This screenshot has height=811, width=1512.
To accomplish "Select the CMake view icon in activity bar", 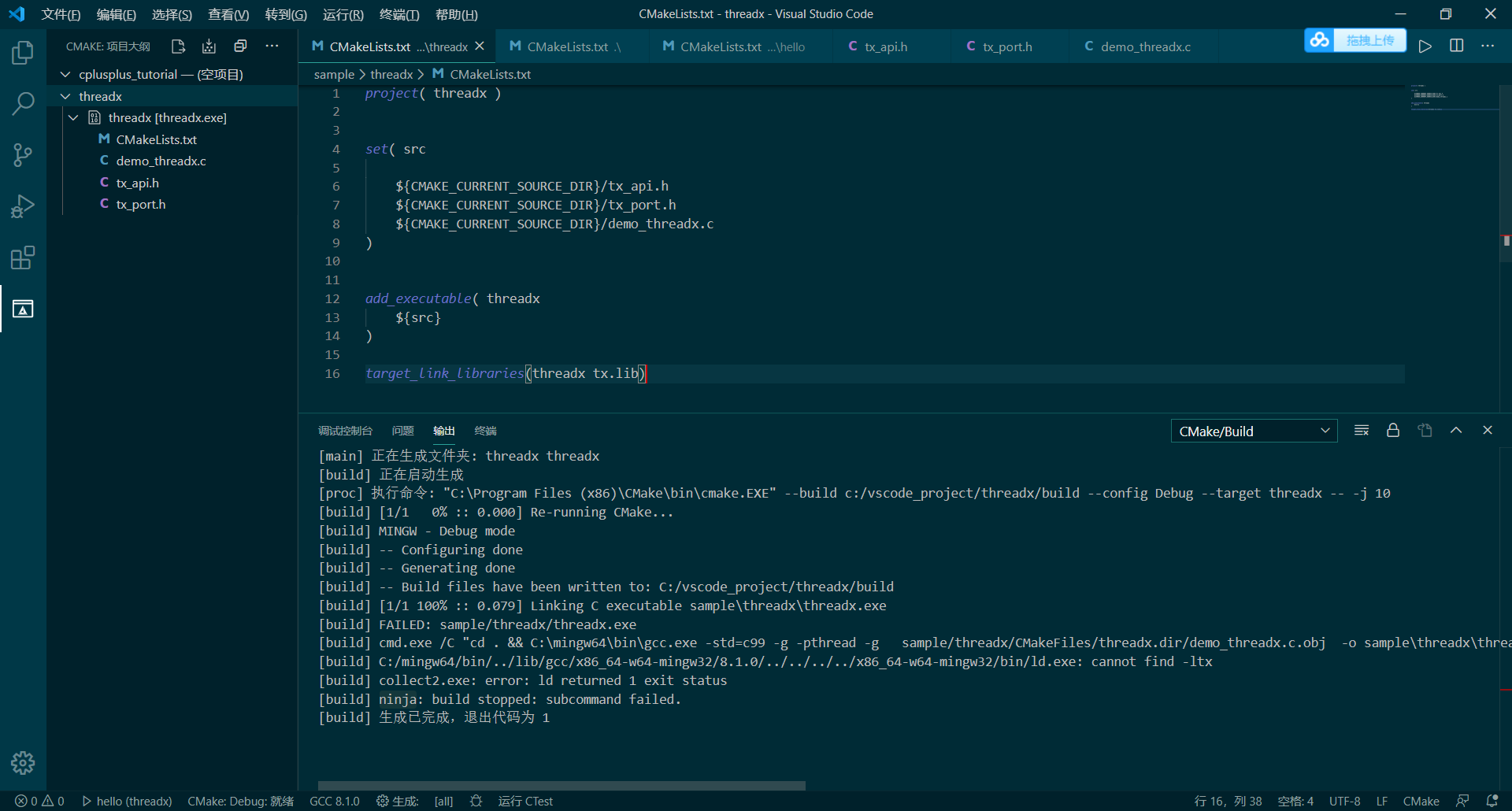I will click(23, 309).
